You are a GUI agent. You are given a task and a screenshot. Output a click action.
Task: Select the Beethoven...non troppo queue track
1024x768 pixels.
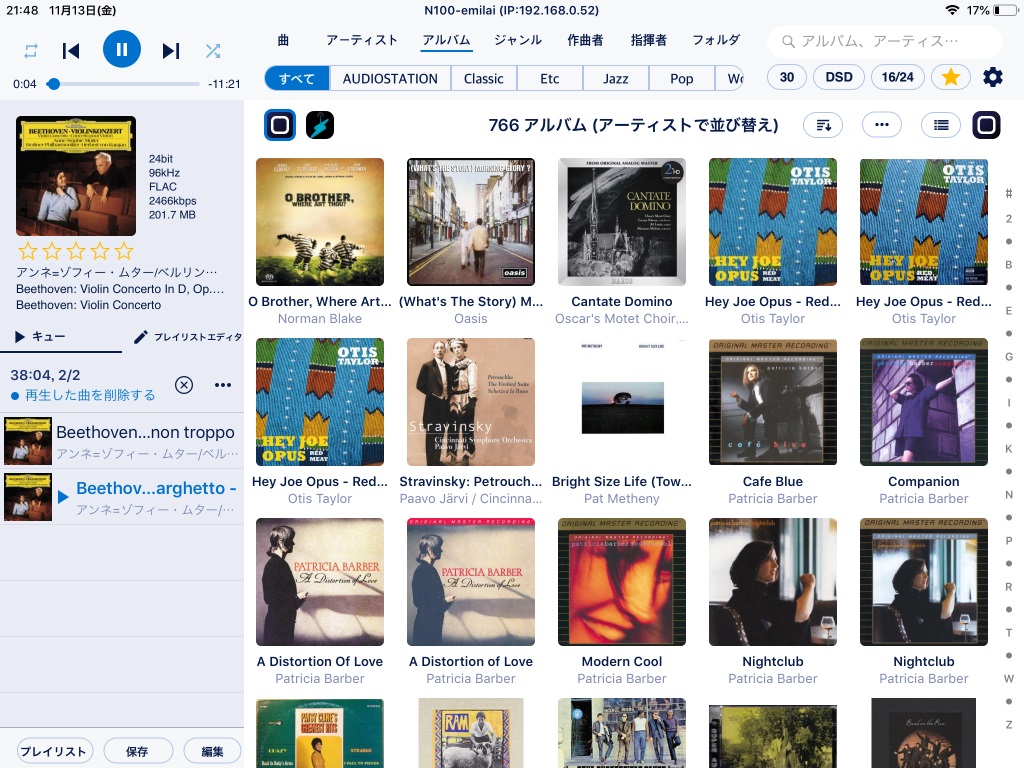pyautogui.click(x=122, y=441)
